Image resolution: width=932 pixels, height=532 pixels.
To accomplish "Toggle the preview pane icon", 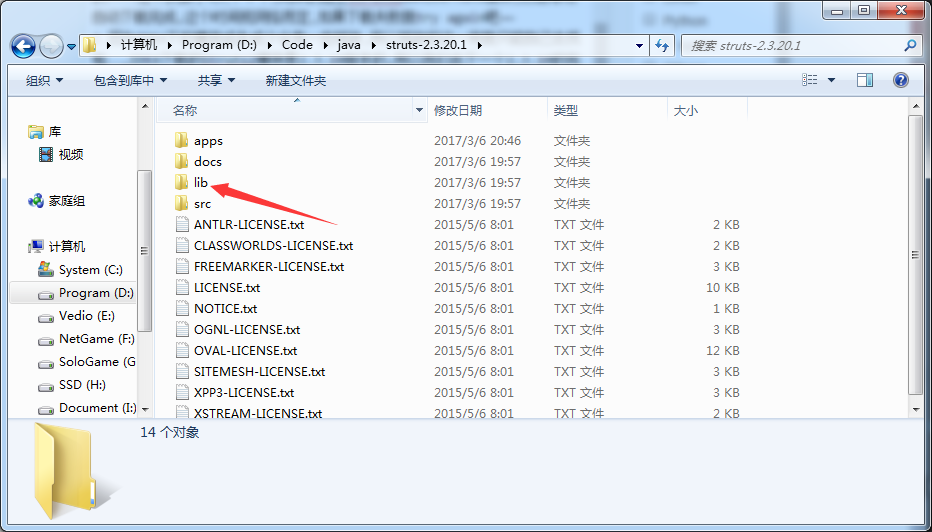I will (865, 80).
